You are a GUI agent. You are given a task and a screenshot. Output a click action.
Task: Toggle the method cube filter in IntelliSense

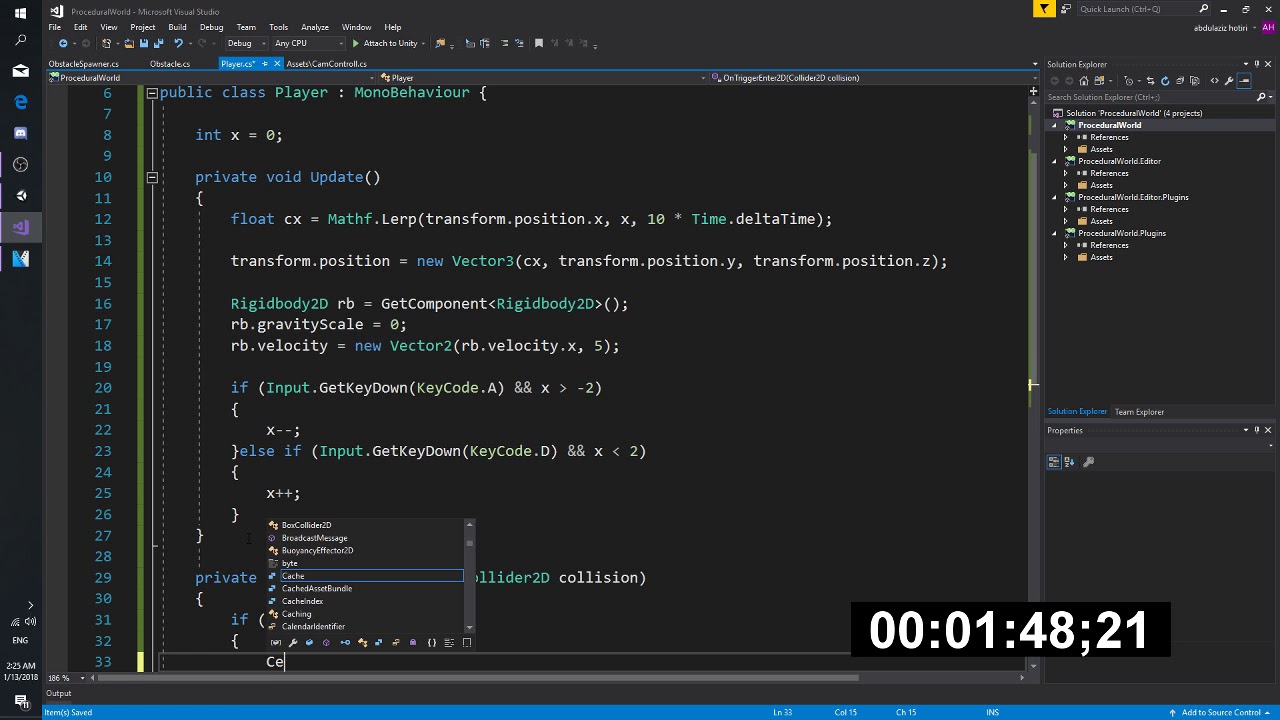(326, 642)
